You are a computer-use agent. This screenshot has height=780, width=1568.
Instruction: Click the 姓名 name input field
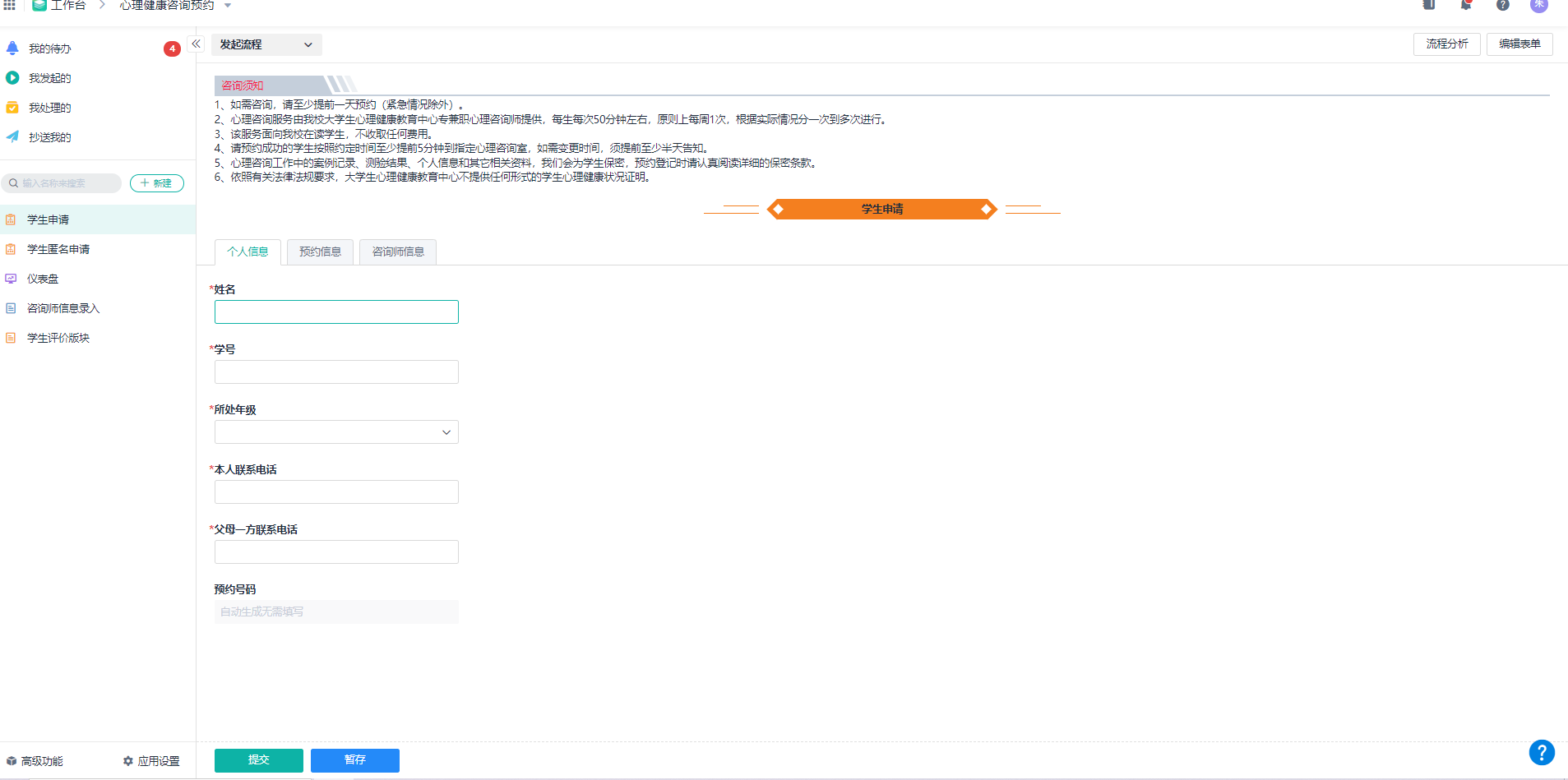pyautogui.click(x=336, y=312)
